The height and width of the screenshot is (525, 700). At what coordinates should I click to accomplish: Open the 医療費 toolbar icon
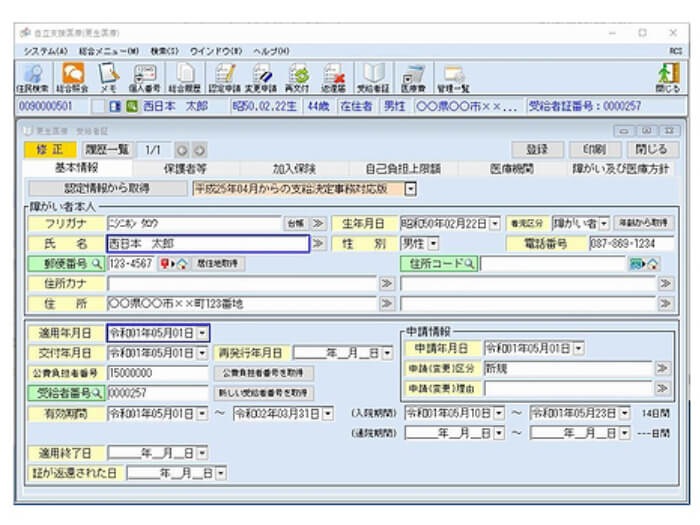pos(413,78)
